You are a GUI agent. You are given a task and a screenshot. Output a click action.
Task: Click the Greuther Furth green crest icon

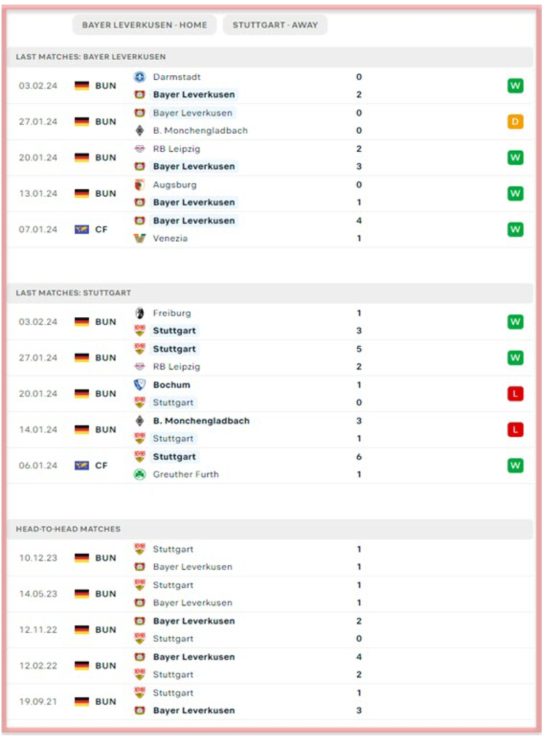140,475
